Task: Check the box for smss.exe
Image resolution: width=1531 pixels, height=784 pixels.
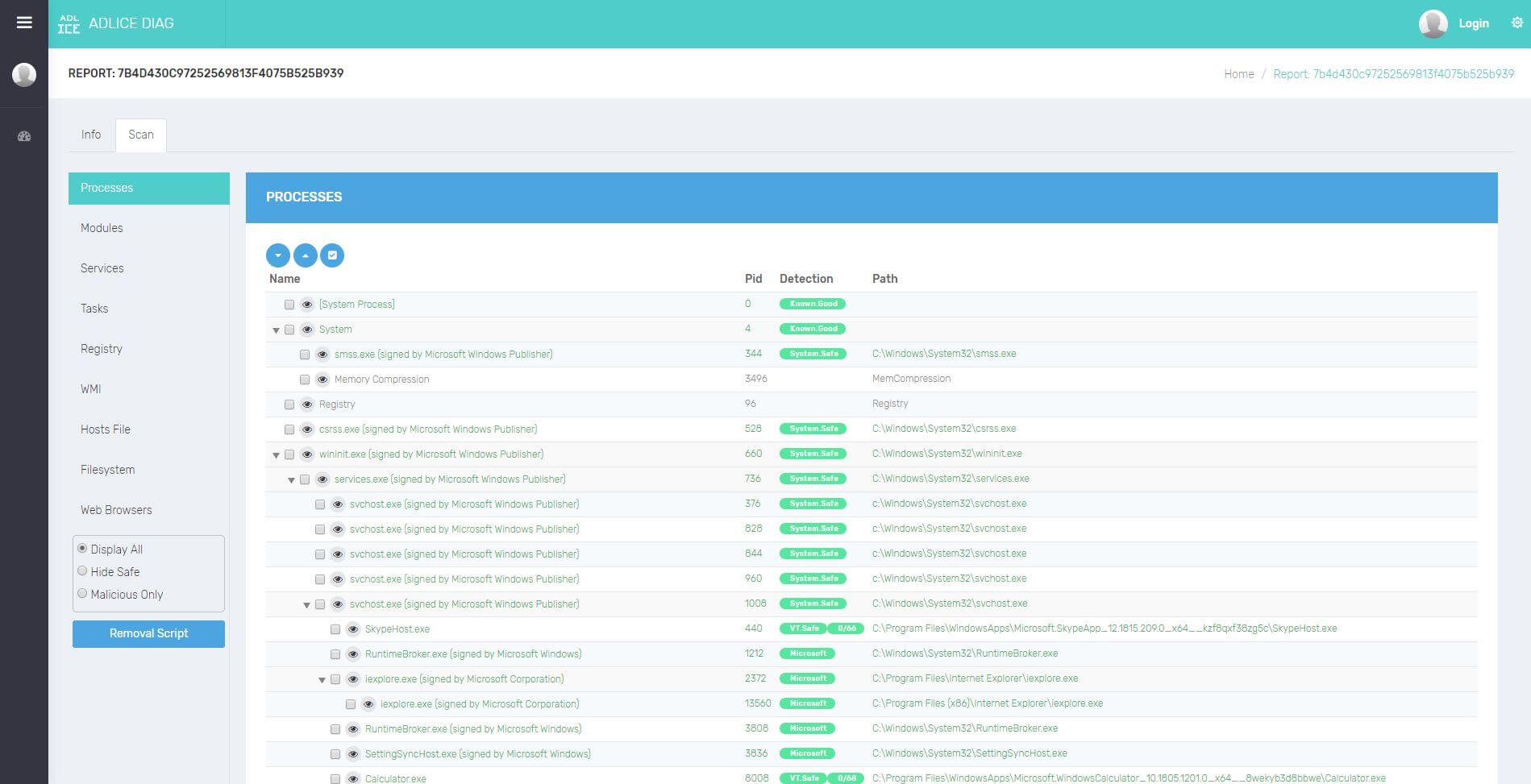Action: pos(305,355)
